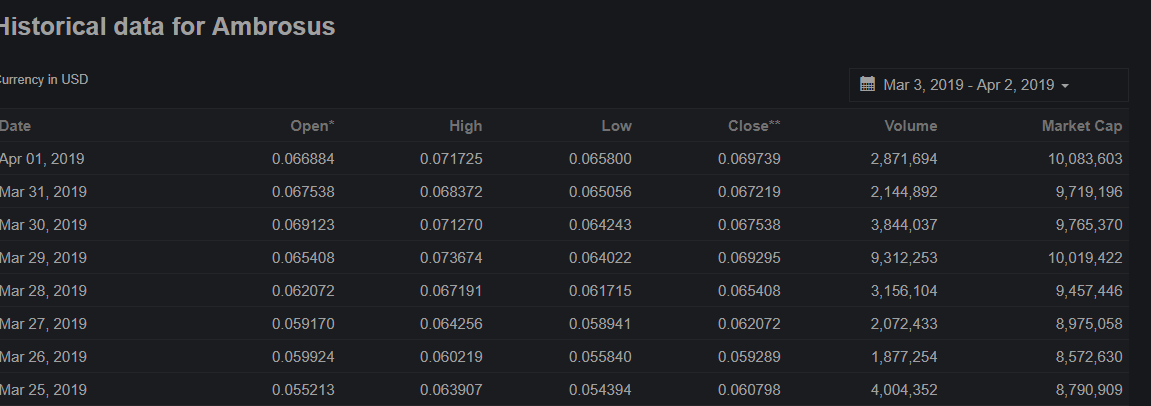This screenshot has height=406, width=1151.
Task: Select the Apr 01, 2019 date cell
Action: click(x=42, y=159)
